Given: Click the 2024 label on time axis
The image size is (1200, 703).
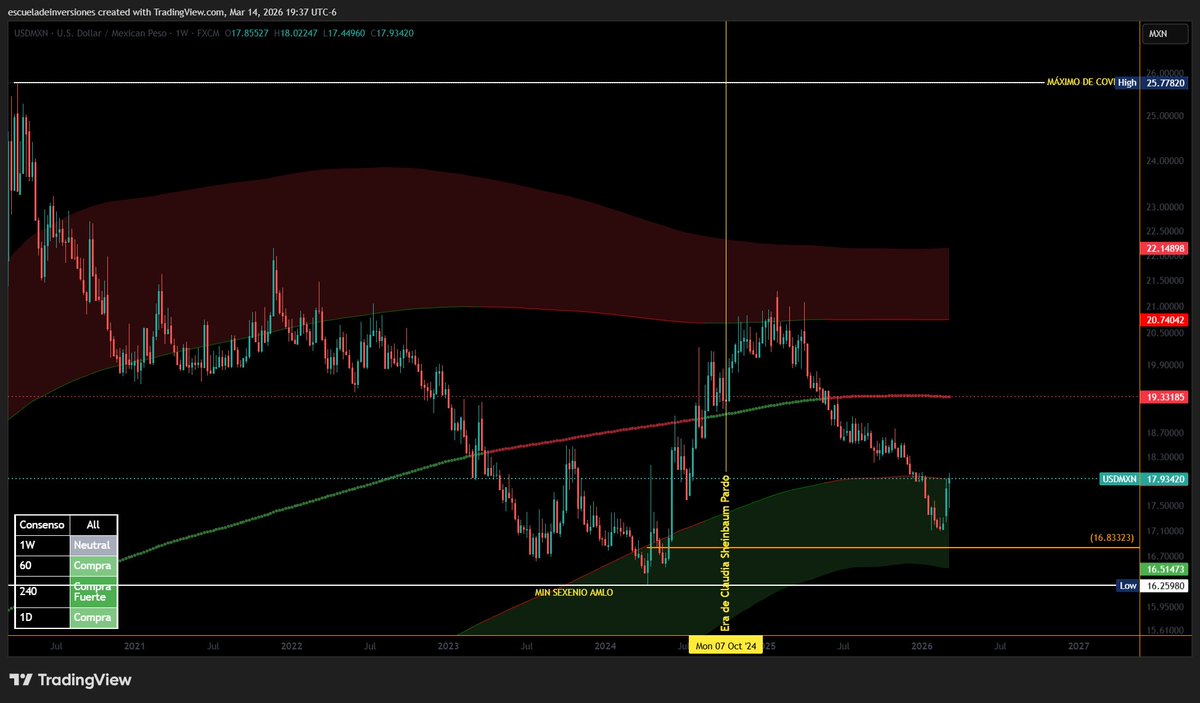Looking at the screenshot, I should tap(605, 647).
